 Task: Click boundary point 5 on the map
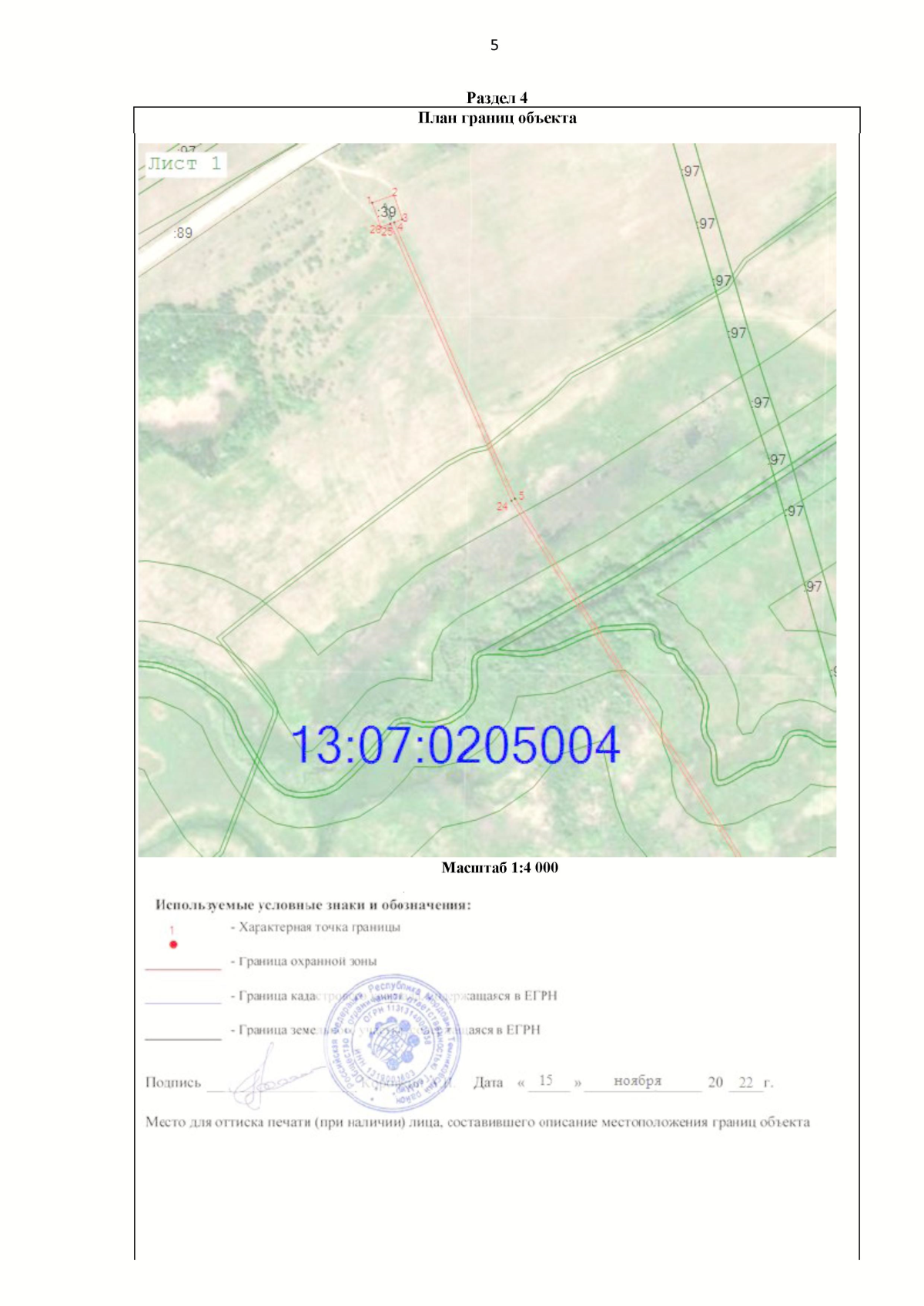[x=521, y=496]
